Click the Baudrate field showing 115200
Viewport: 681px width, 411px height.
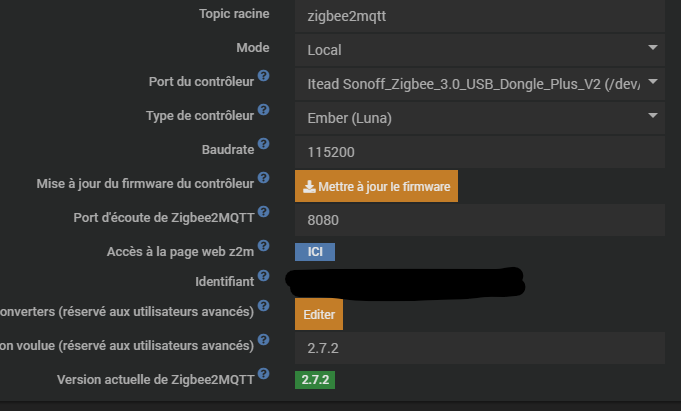pyautogui.click(x=480, y=152)
